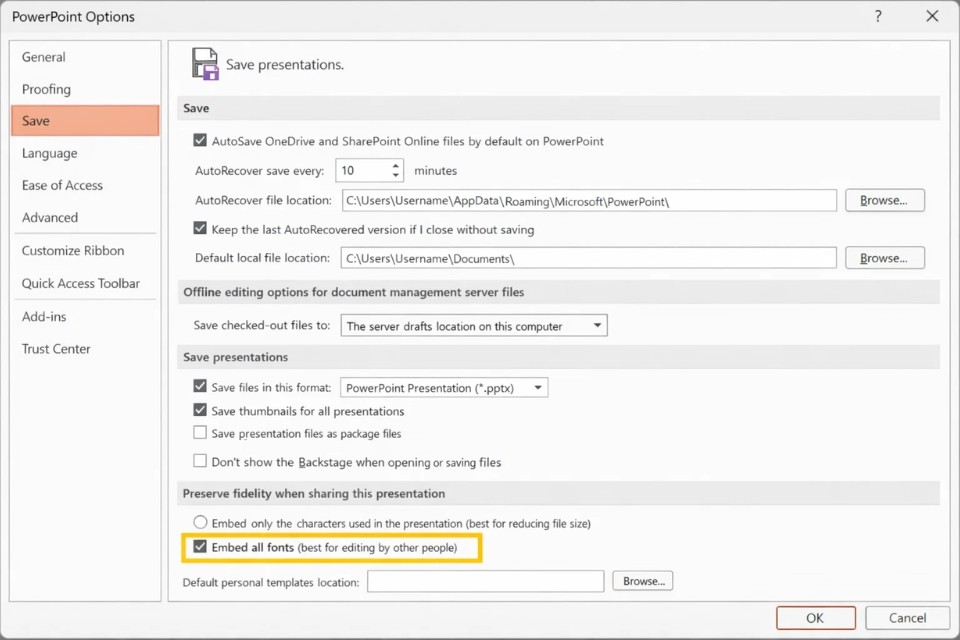Switch to Customize Ribbon category
Image resolution: width=960 pixels, height=640 pixels.
(73, 251)
